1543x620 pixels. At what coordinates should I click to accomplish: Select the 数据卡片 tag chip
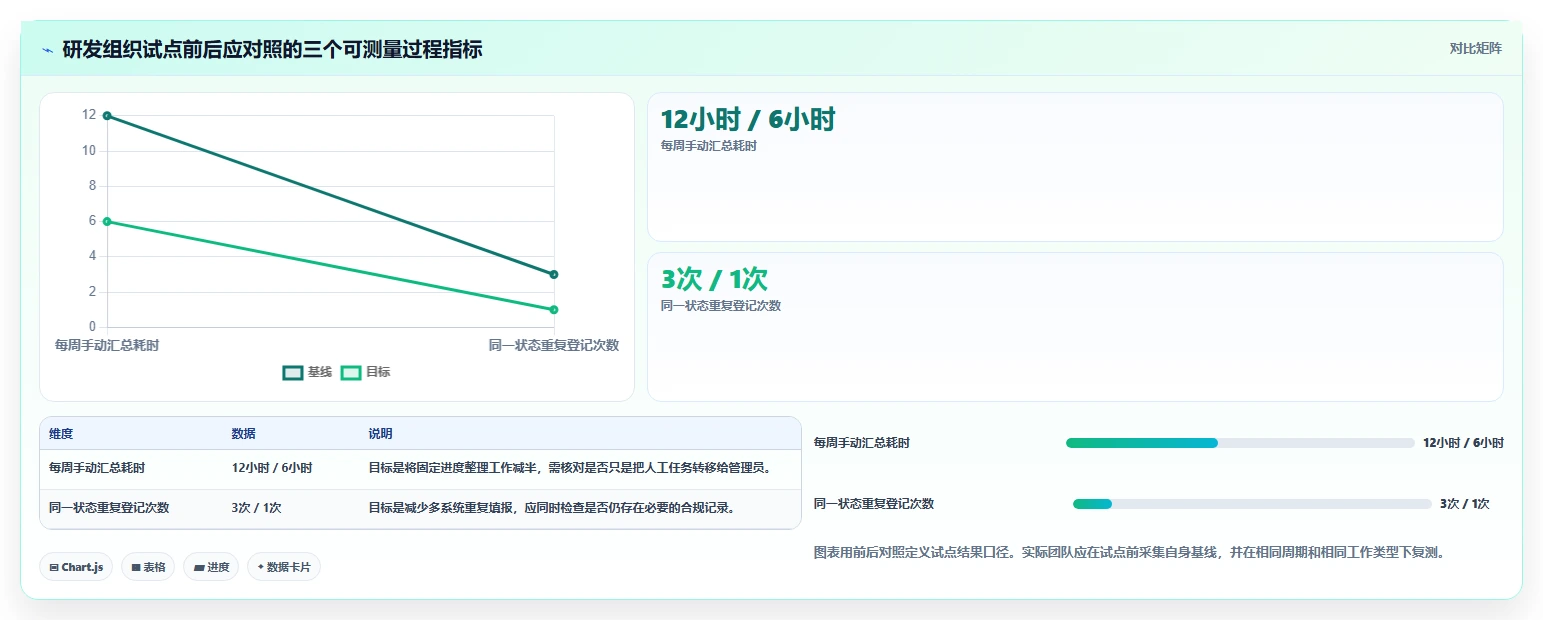click(x=284, y=567)
